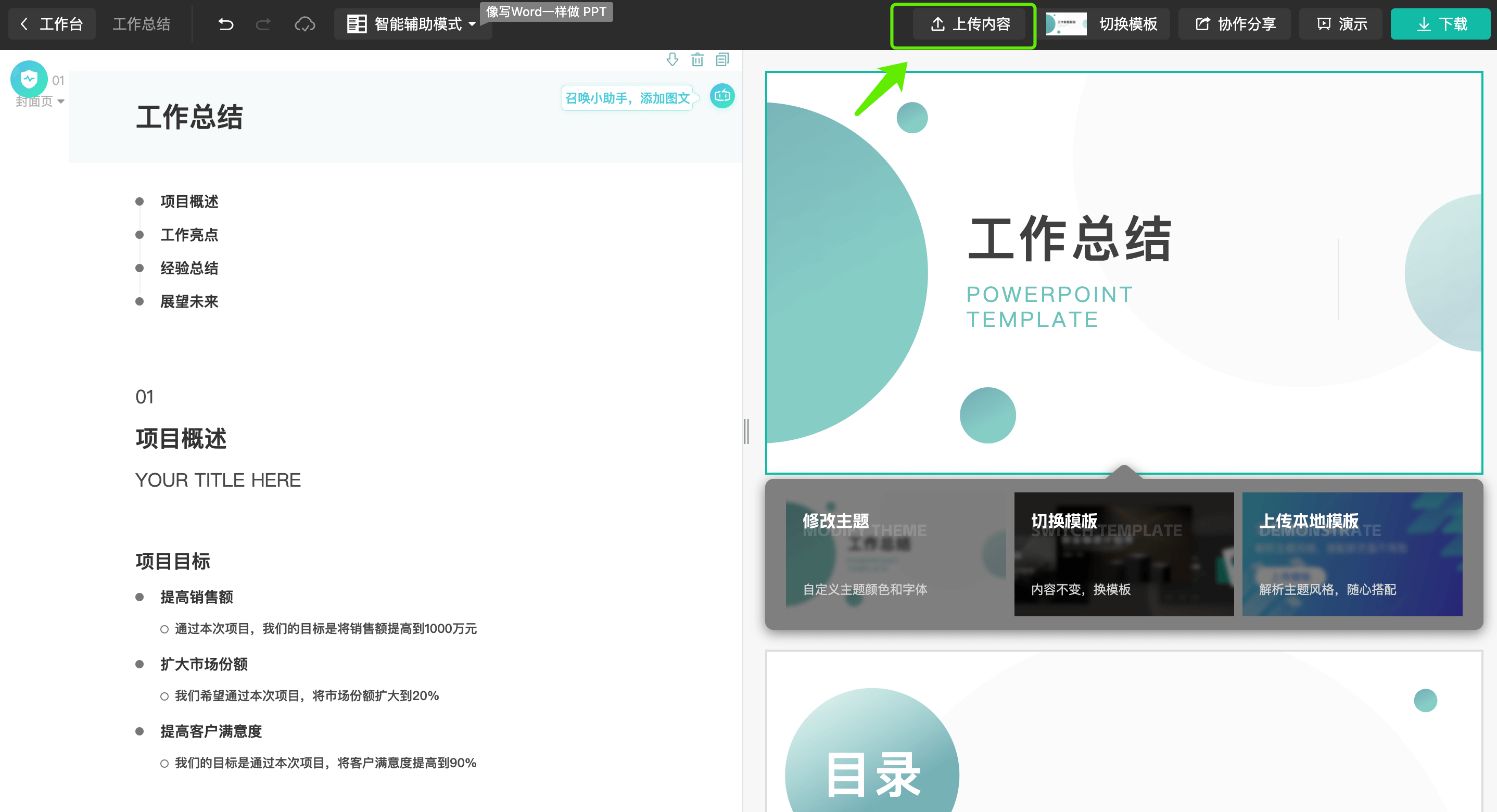Click the 目录 slide preview
The height and width of the screenshot is (812, 1497).
1124,731
